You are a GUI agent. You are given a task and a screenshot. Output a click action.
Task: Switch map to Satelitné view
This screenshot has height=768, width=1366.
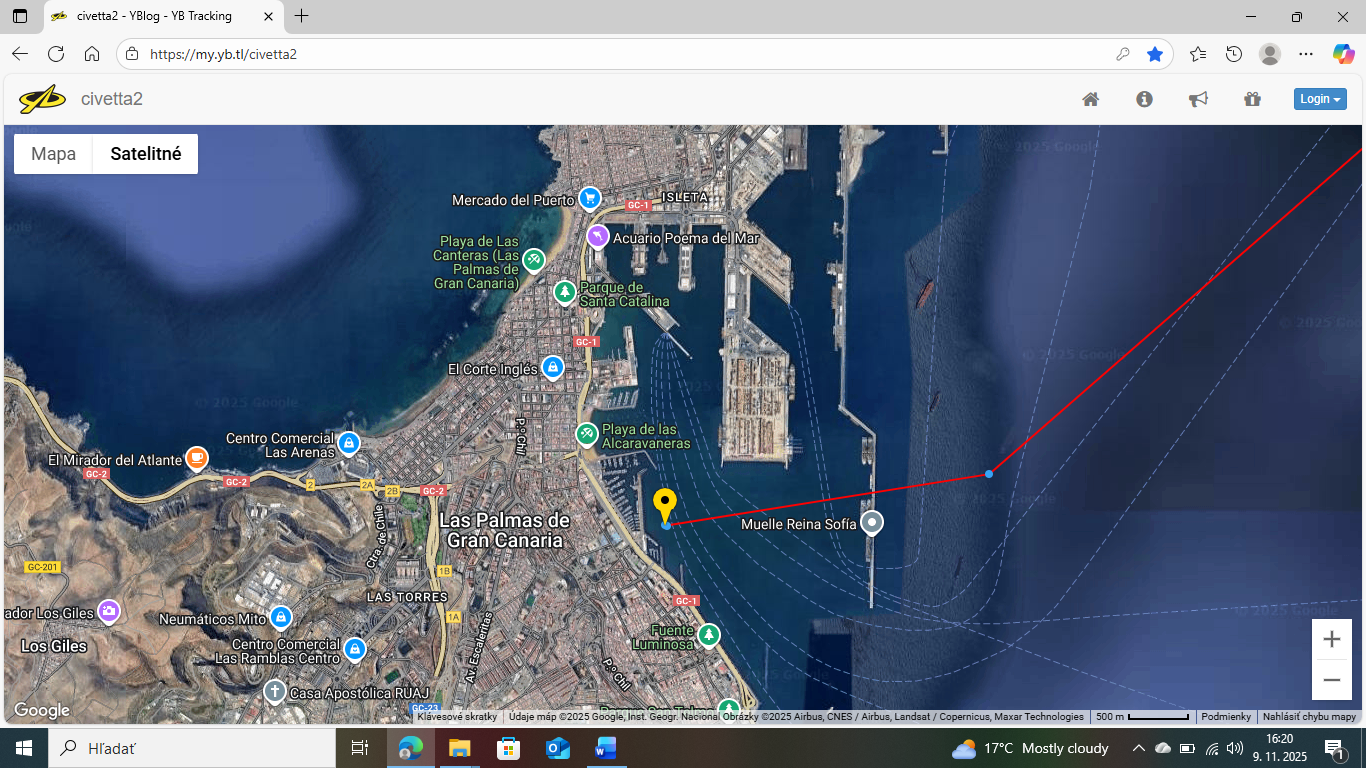pyautogui.click(x=146, y=154)
